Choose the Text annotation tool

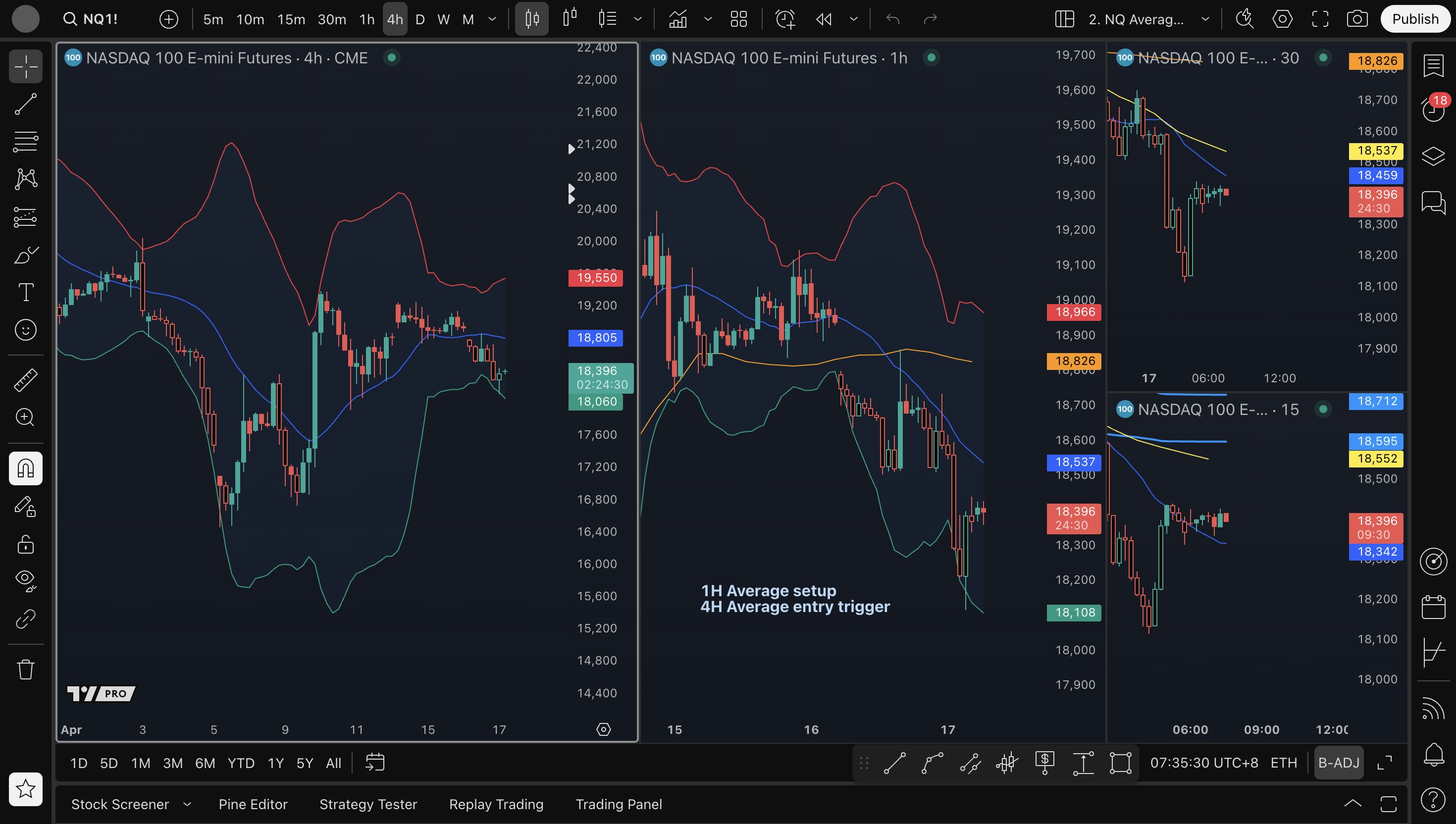(25, 292)
